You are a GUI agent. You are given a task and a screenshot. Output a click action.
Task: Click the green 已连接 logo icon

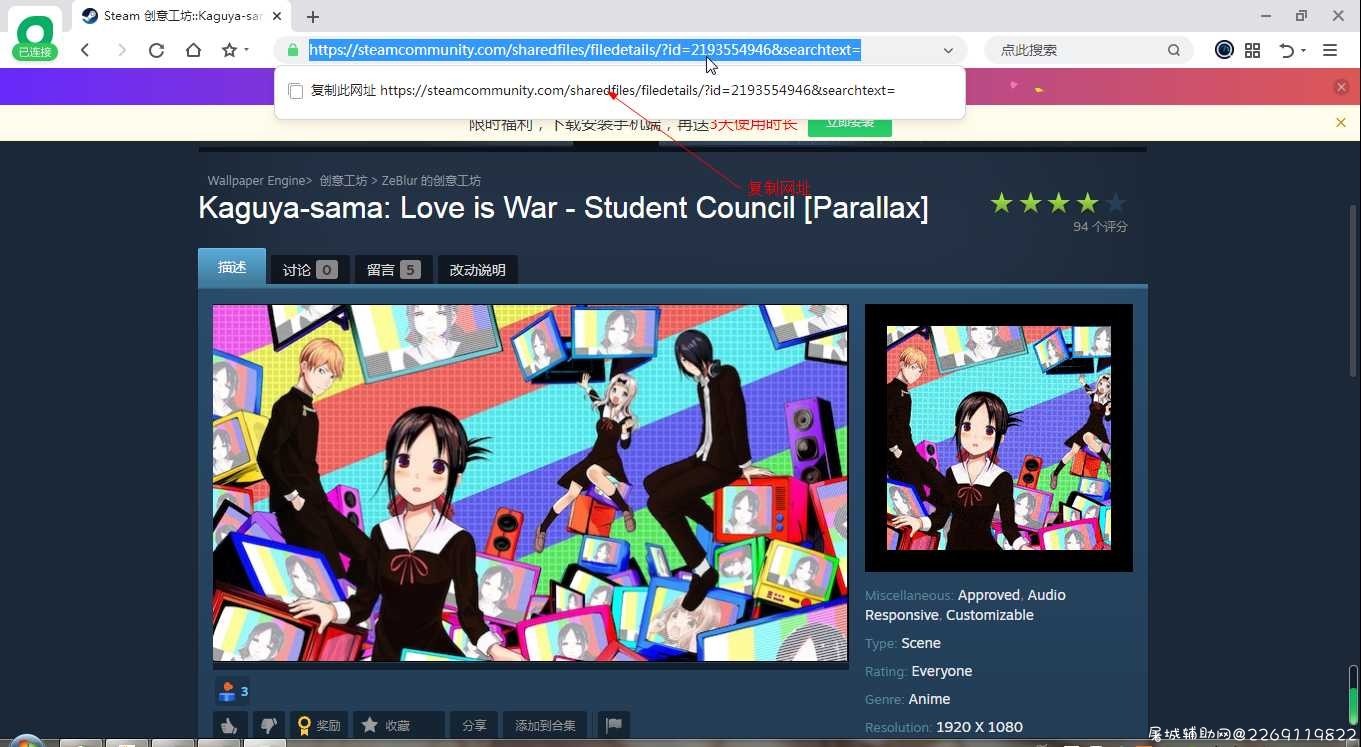[x=35, y=37]
